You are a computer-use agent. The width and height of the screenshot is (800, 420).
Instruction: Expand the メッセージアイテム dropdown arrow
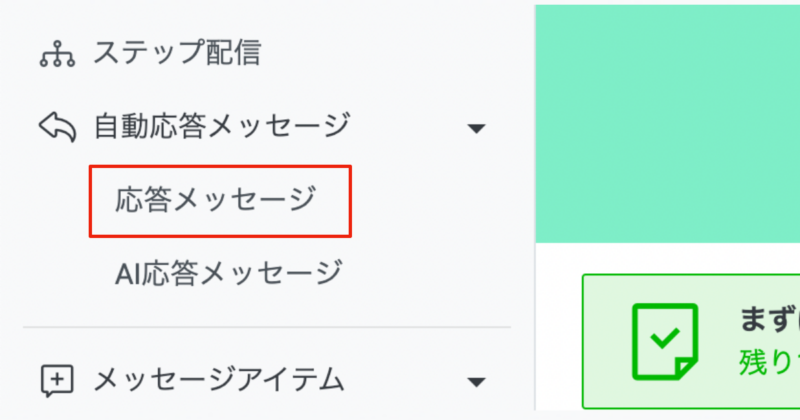point(476,382)
